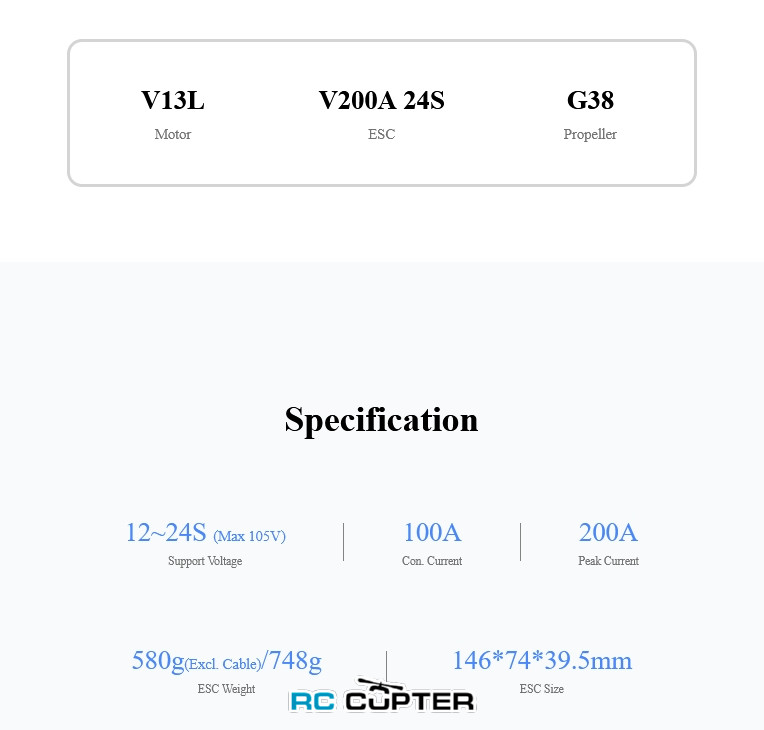Screen dimensions: 764x730
Task: Select the ESC Size label
Action: point(542,689)
